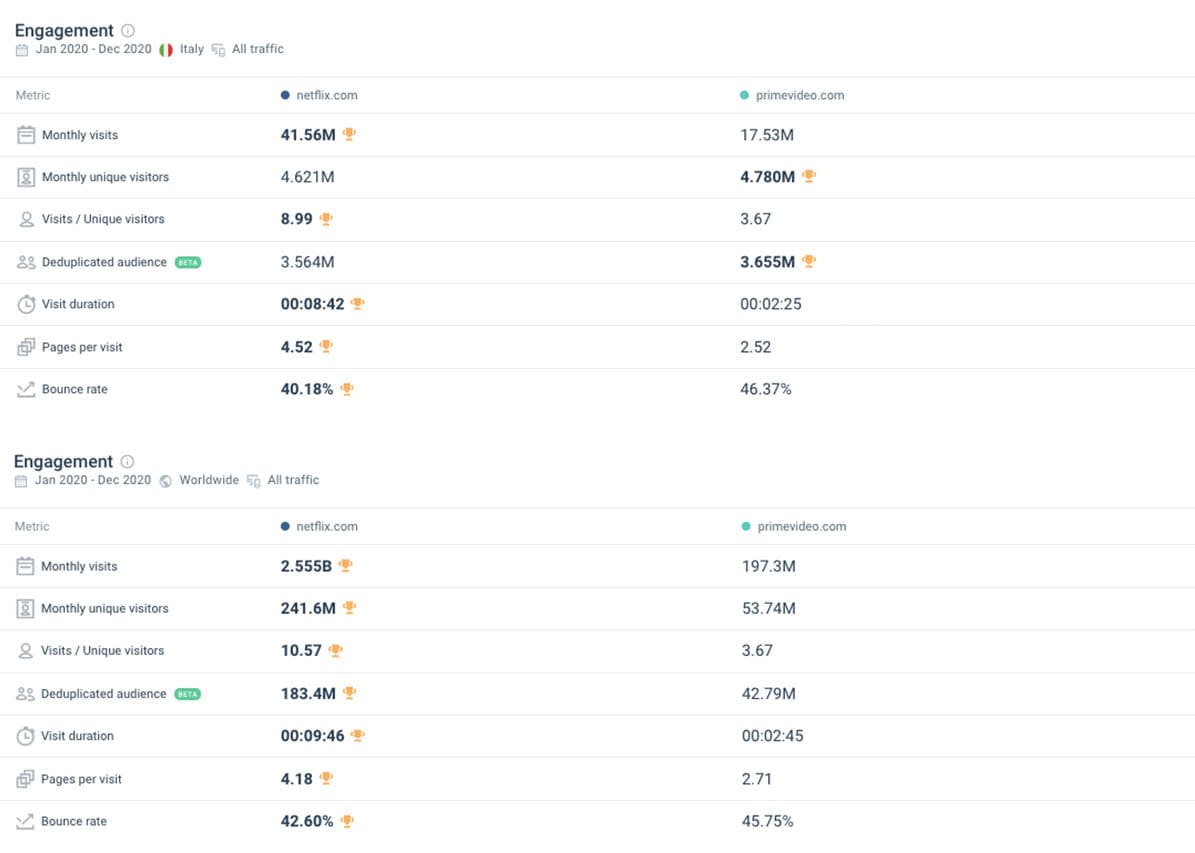Click the trophy icon next to 00:08:42
Viewport: 1195px width, 853px height.
357,303
